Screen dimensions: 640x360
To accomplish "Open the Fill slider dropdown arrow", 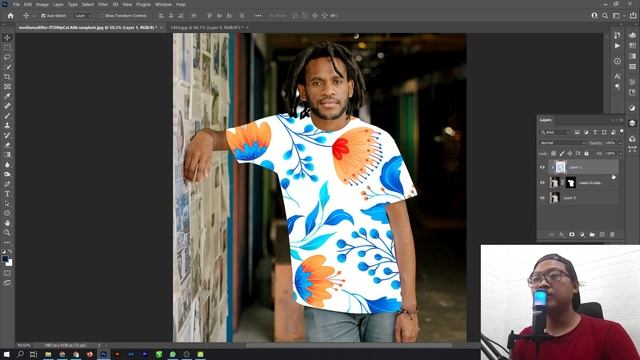I will click(620, 153).
